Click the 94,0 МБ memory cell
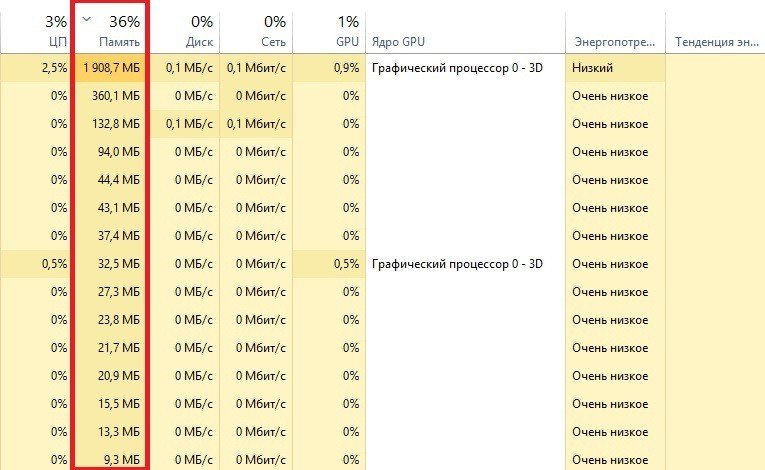 [x=111, y=152]
